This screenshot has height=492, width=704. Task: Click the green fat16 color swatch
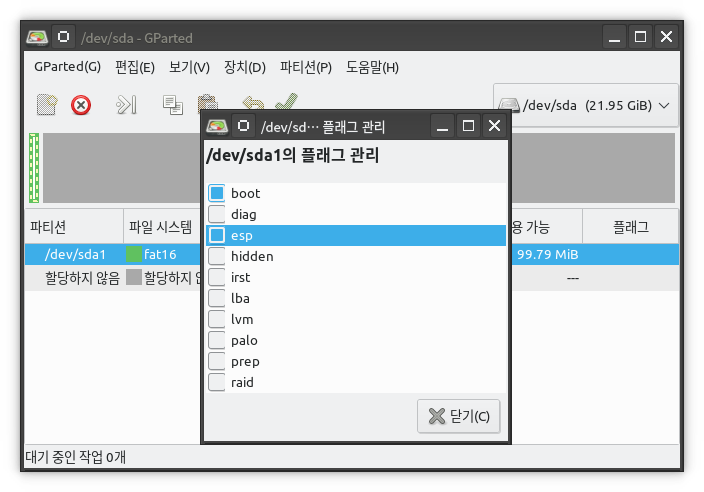134,254
